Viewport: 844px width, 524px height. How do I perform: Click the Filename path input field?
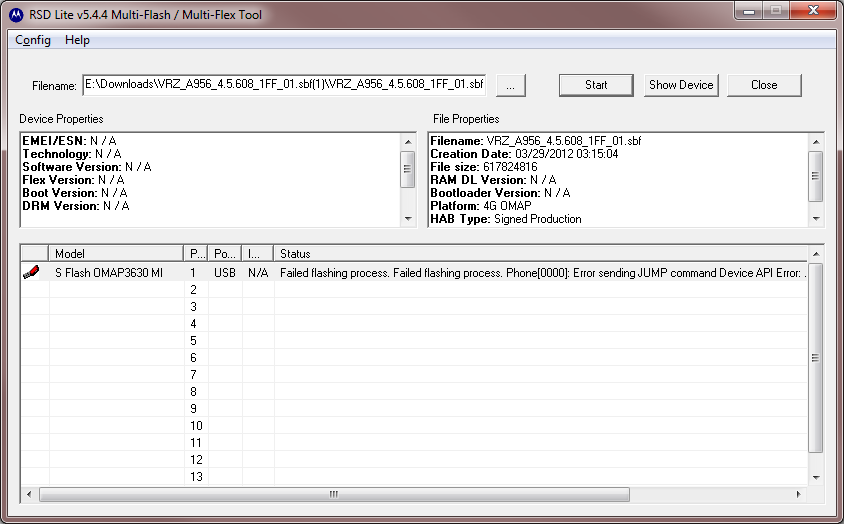click(284, 85)
